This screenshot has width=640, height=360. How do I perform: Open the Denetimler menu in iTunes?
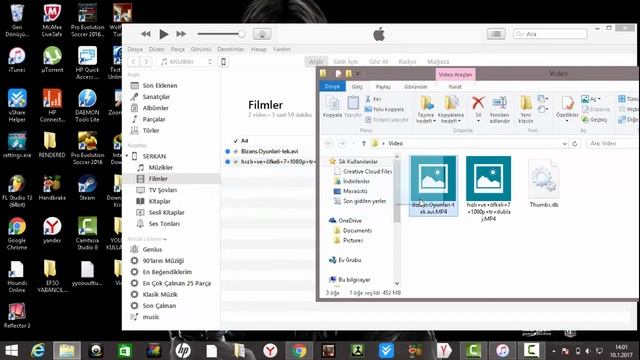pos(231,49)
